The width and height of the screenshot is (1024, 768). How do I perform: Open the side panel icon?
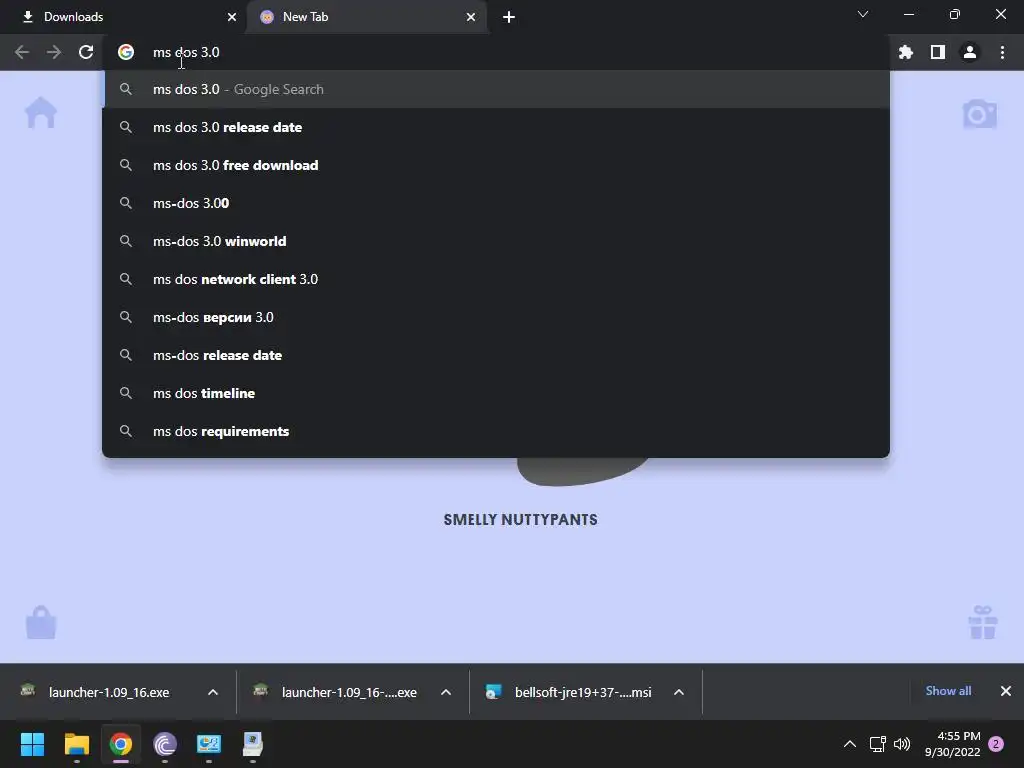click(937, 52)
